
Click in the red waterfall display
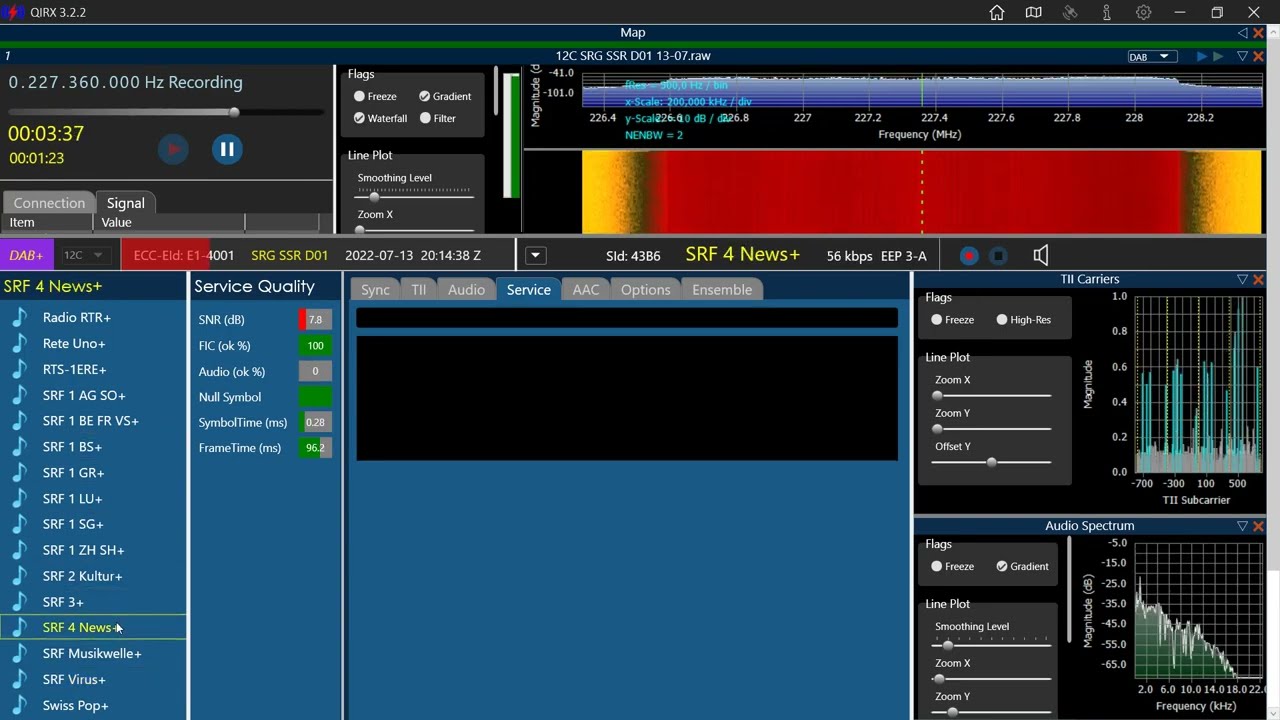[x=921, y=192]
